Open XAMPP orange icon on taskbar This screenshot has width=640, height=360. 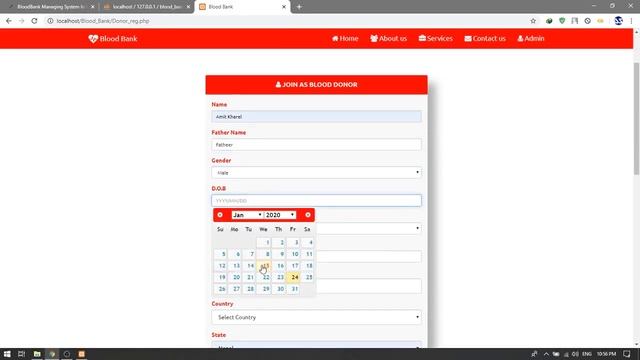(81, 354)
